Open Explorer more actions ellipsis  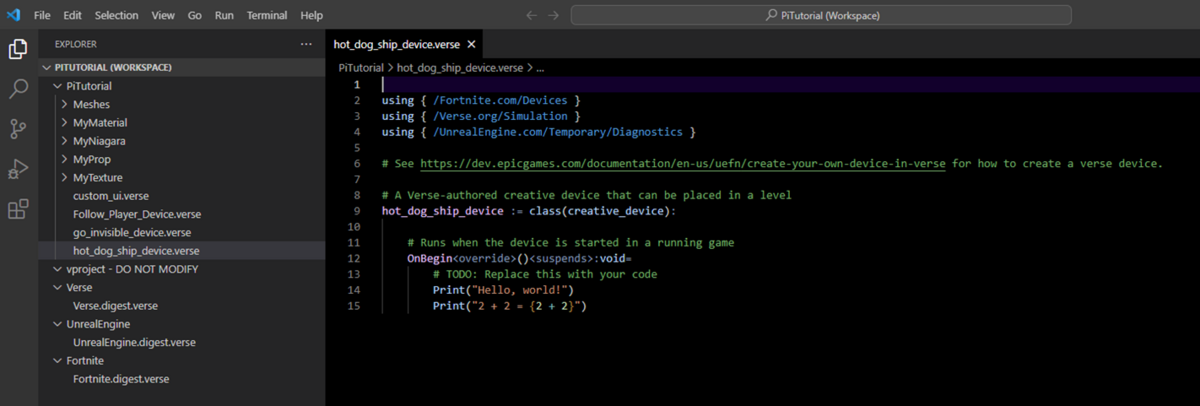point(306,44)
